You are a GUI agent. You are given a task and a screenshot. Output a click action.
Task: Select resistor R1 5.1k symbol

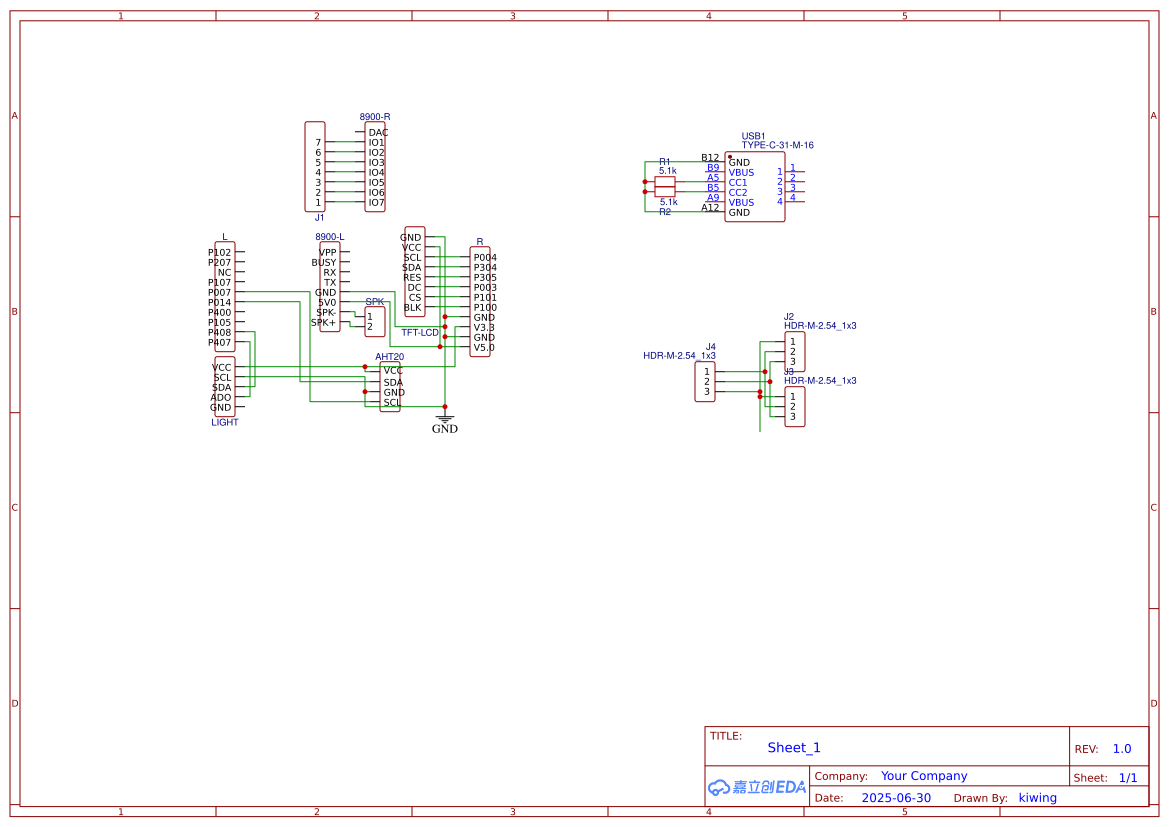click(x=665, y=182)
